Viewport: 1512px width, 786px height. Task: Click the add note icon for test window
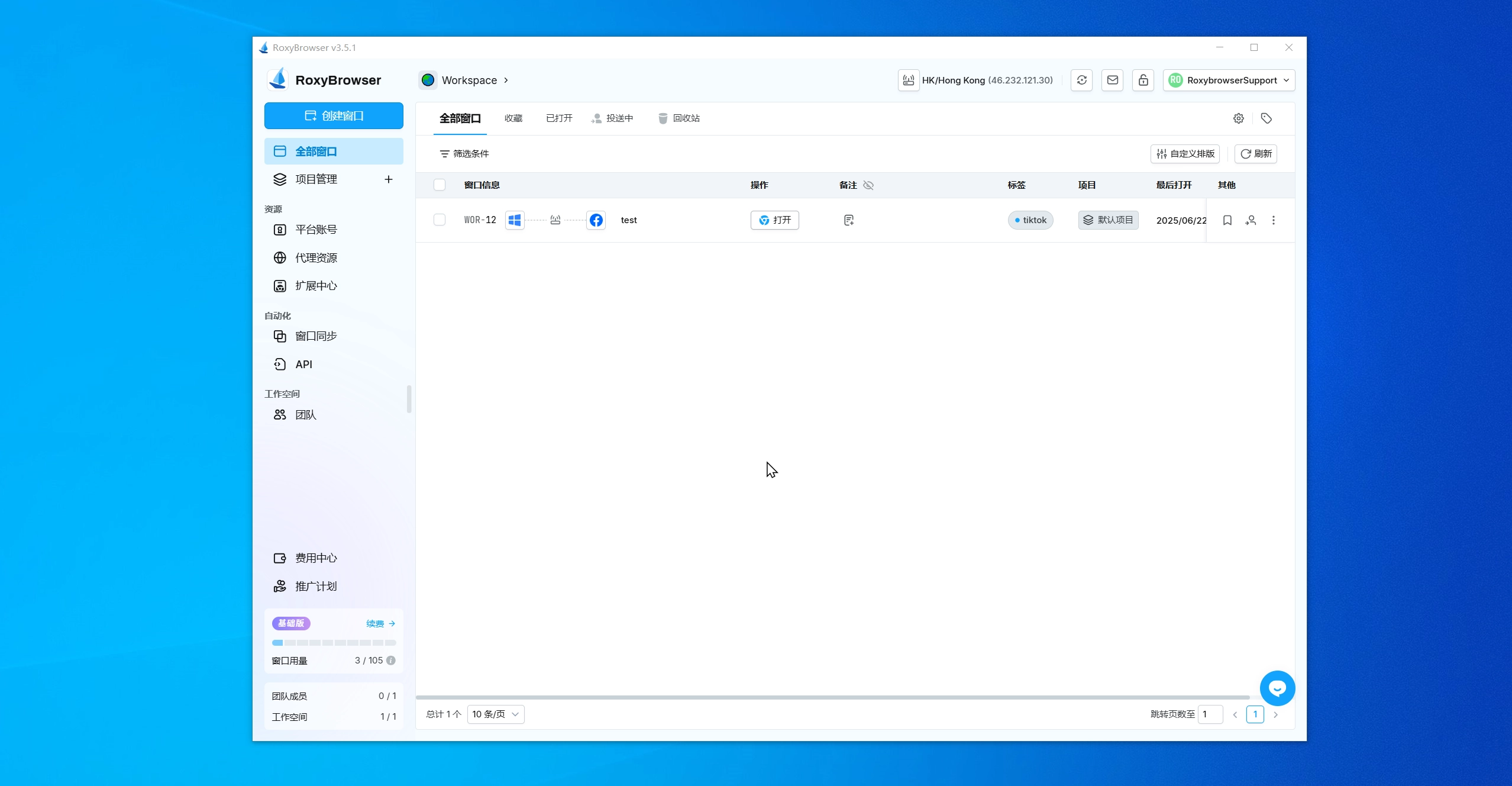point(849,220)
